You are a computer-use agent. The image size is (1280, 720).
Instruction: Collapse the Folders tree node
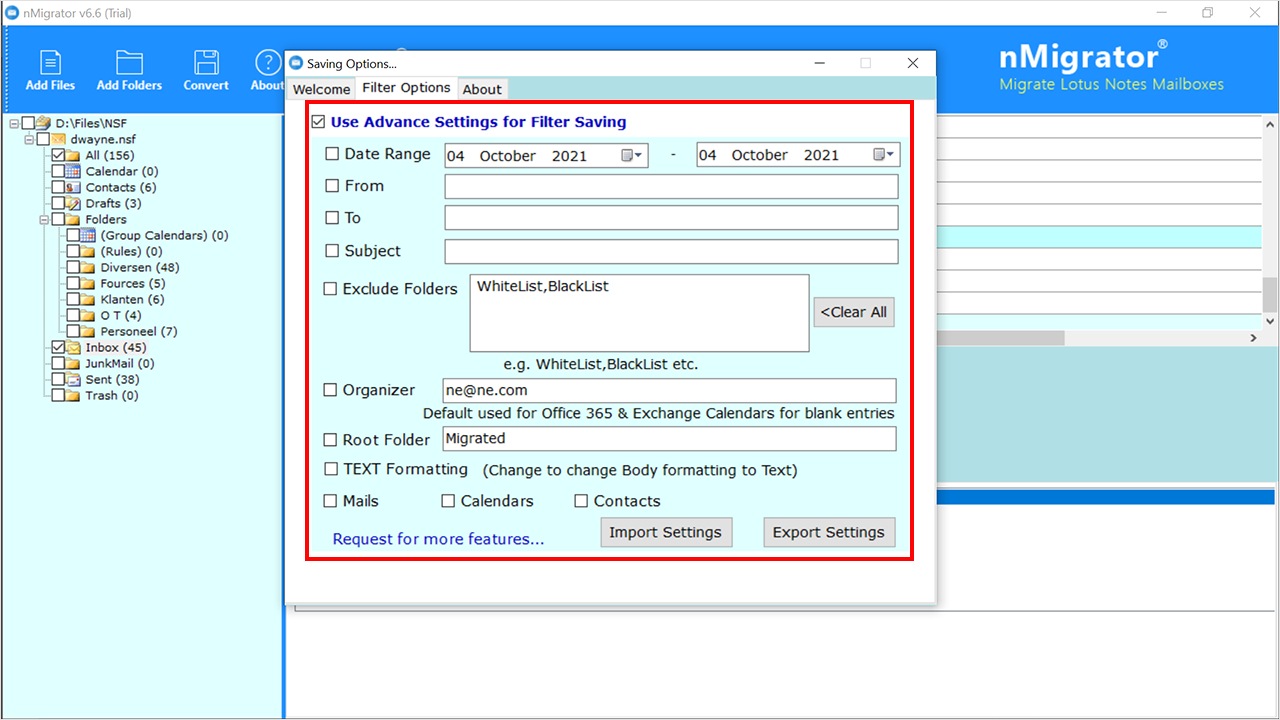45,219
